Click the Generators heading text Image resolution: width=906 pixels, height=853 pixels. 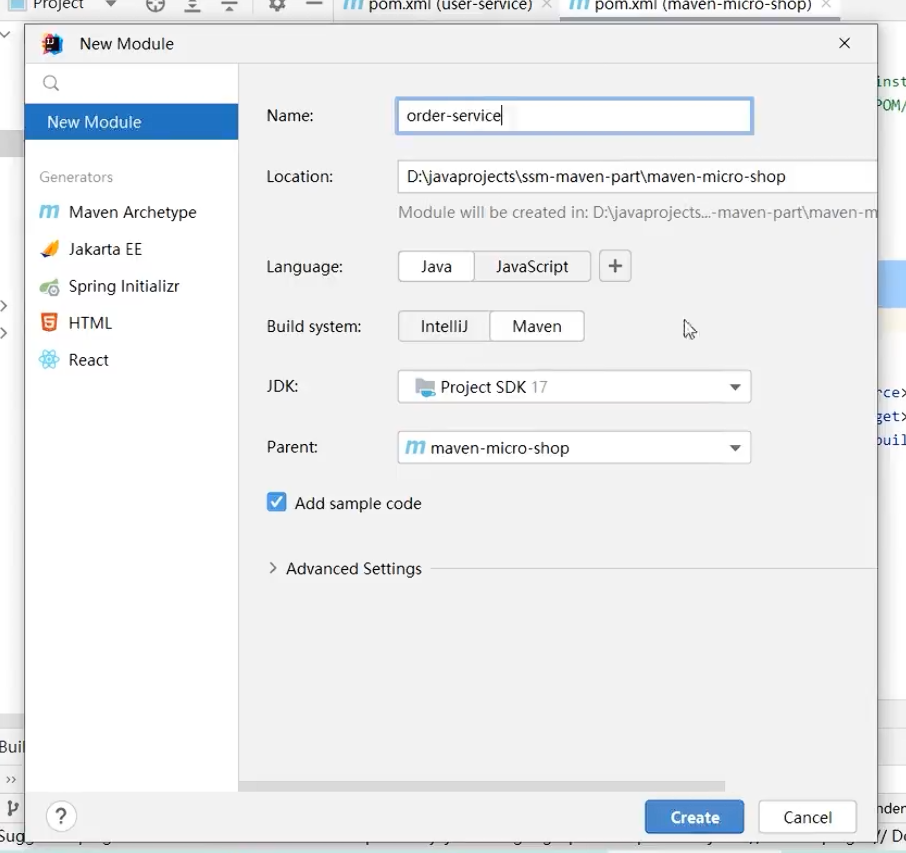pos(76,177)
